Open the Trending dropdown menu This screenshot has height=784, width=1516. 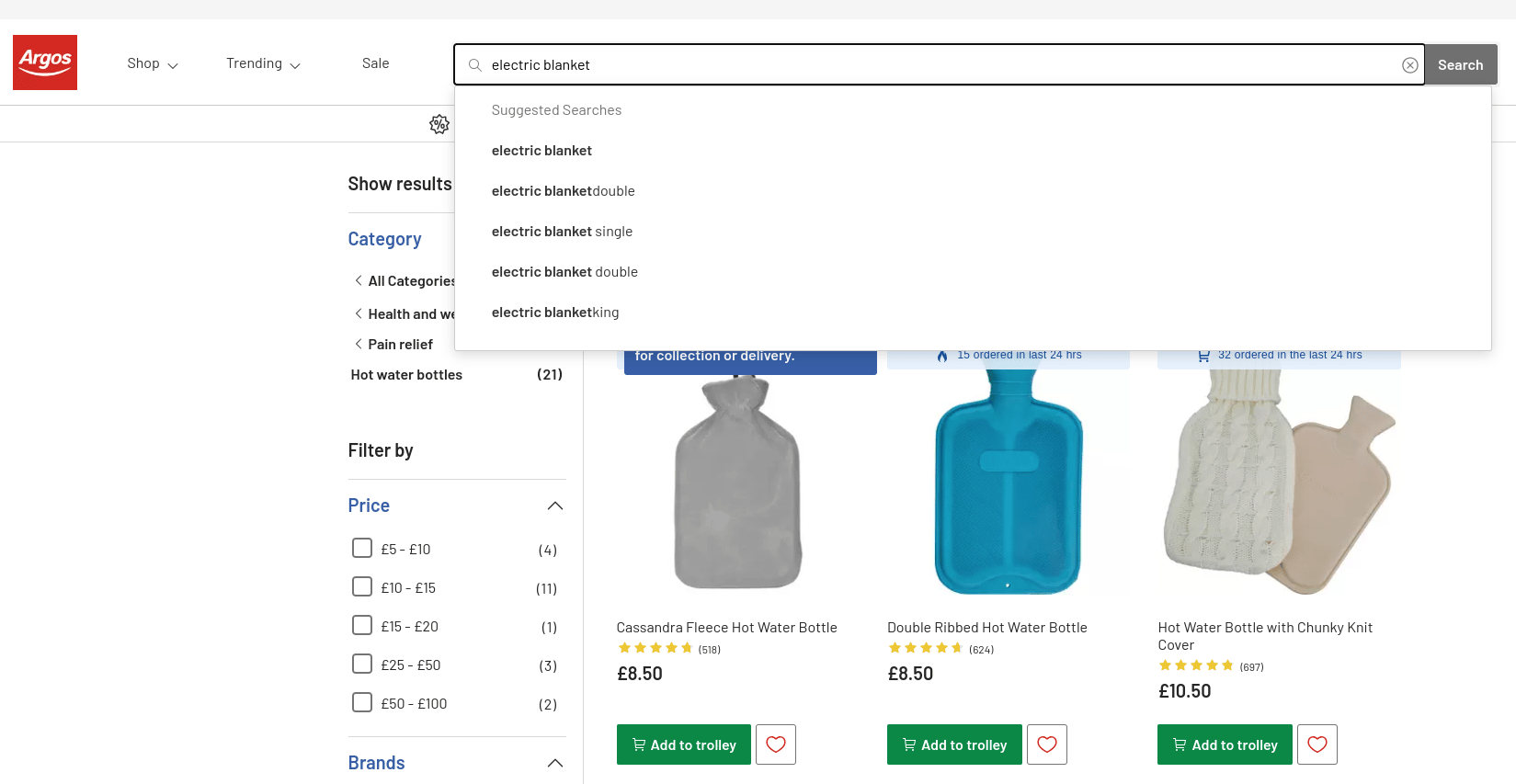pos(264,63)
